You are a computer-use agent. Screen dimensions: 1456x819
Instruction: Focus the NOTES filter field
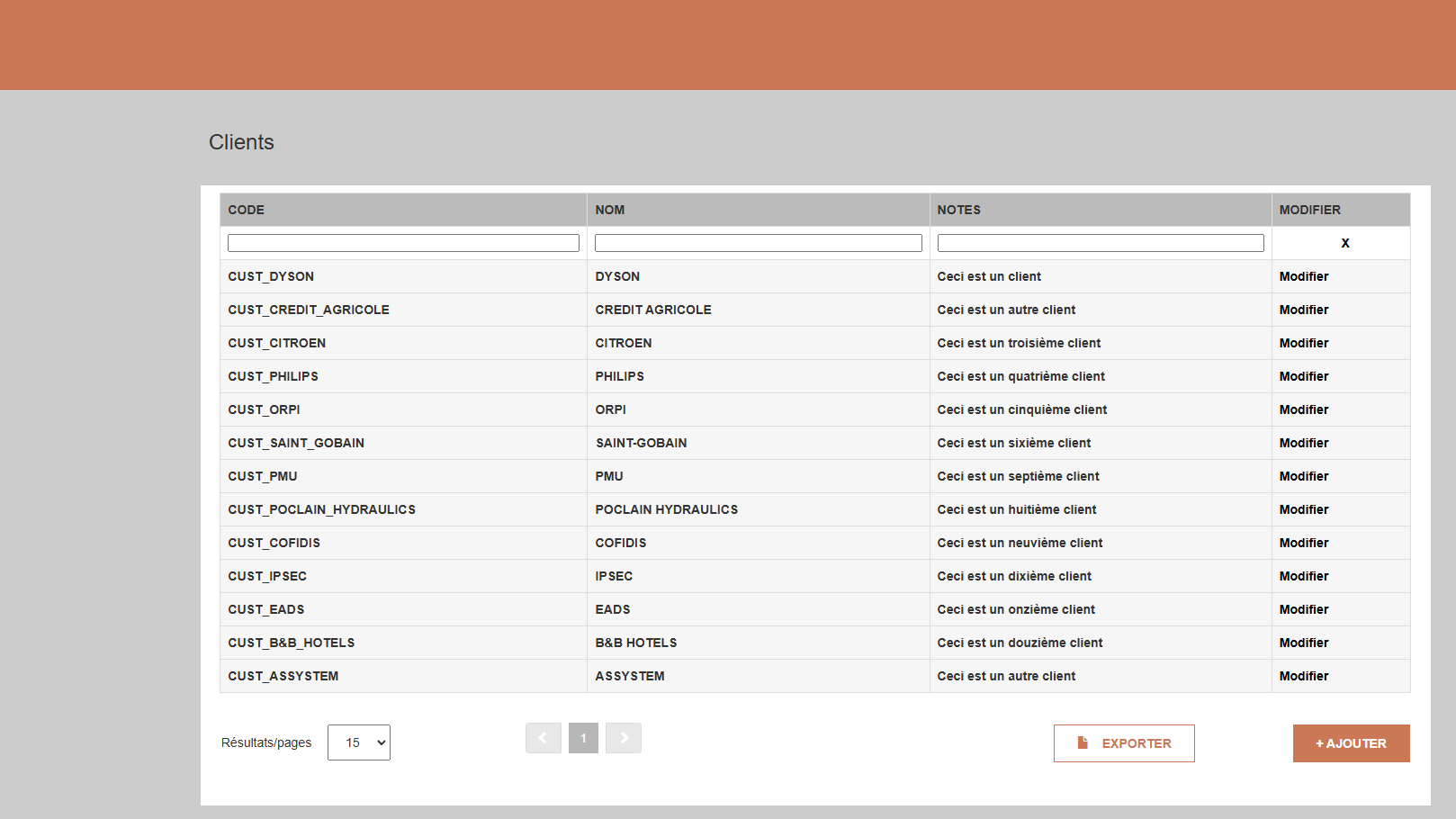coord(1101,243)
